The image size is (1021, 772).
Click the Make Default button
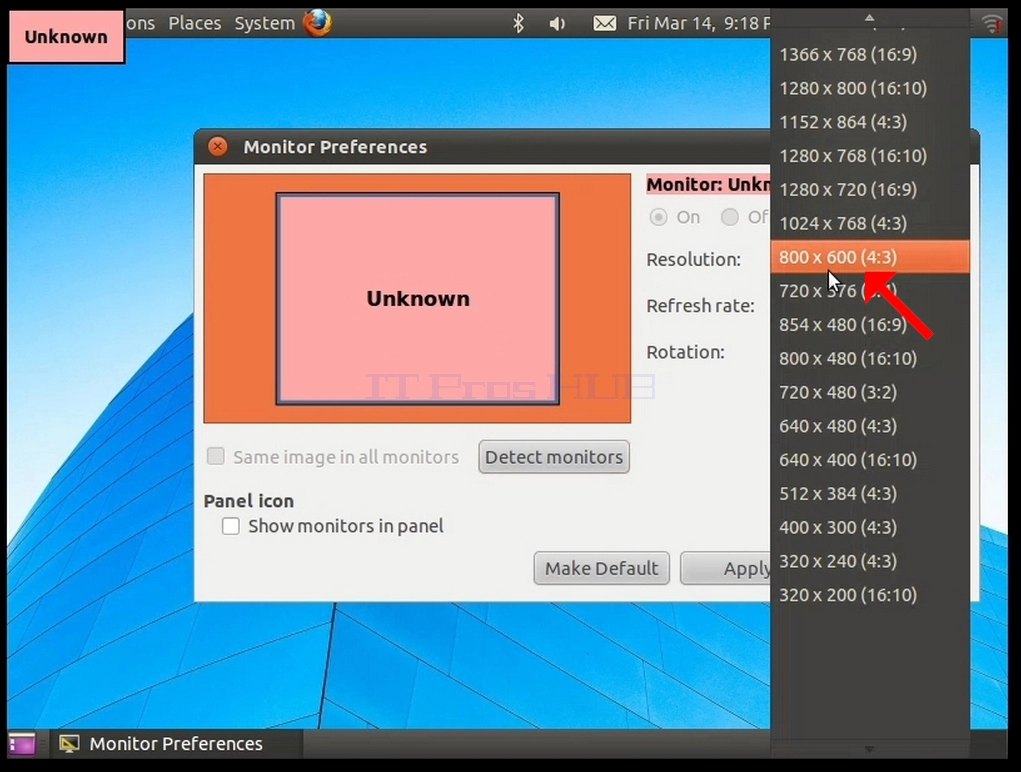pos(602,568)
